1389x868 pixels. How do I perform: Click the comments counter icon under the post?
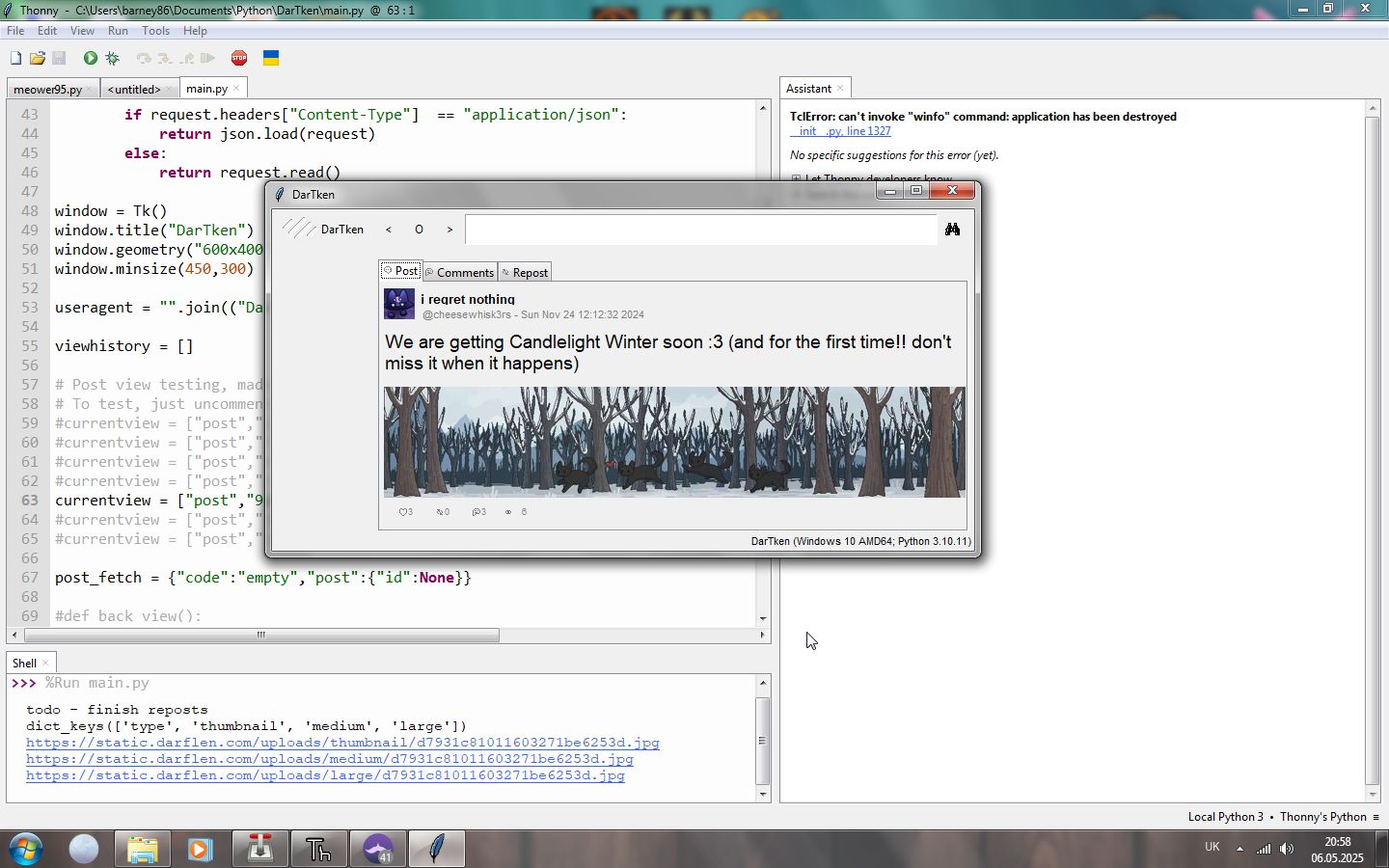(478, 512)
